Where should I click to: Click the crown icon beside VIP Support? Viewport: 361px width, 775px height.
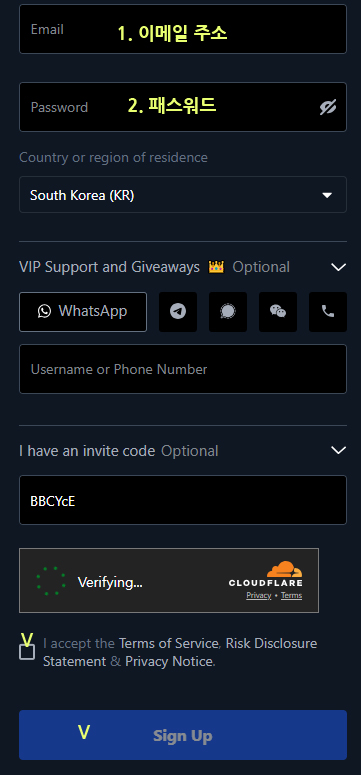tap(216, 267)
